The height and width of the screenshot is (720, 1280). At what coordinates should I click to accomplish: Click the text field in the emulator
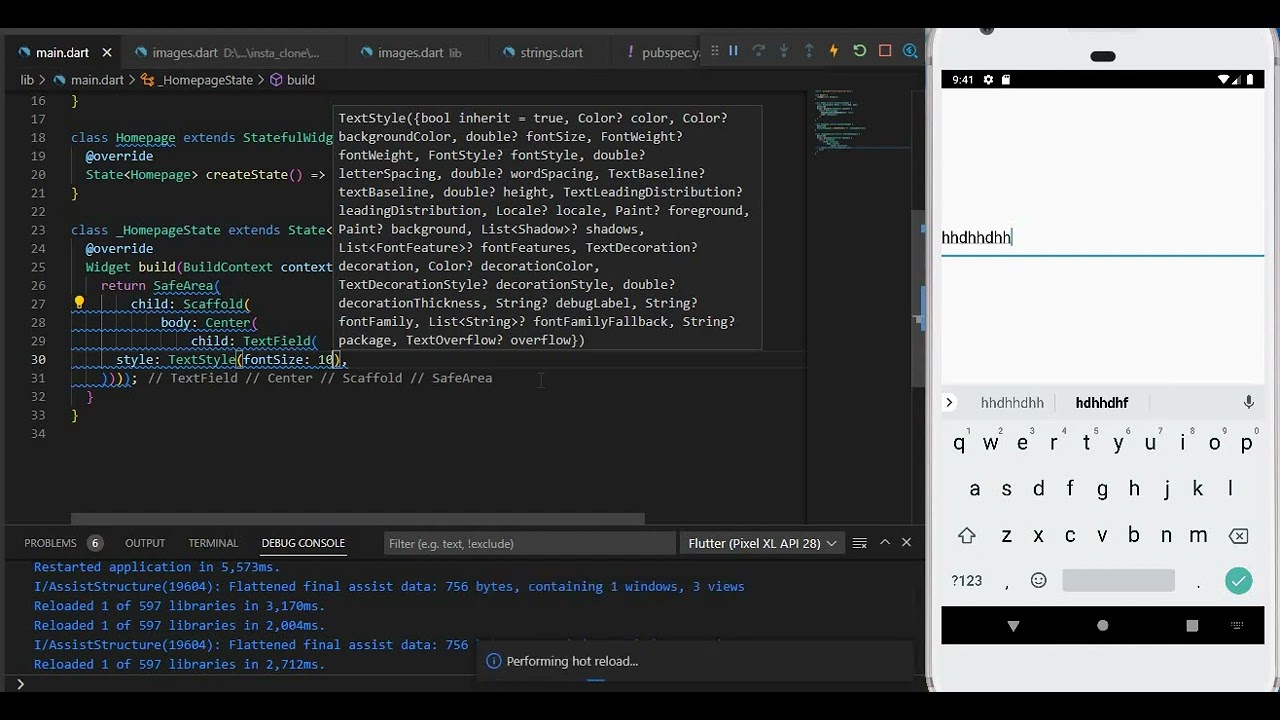click(x=1102, y=238)
